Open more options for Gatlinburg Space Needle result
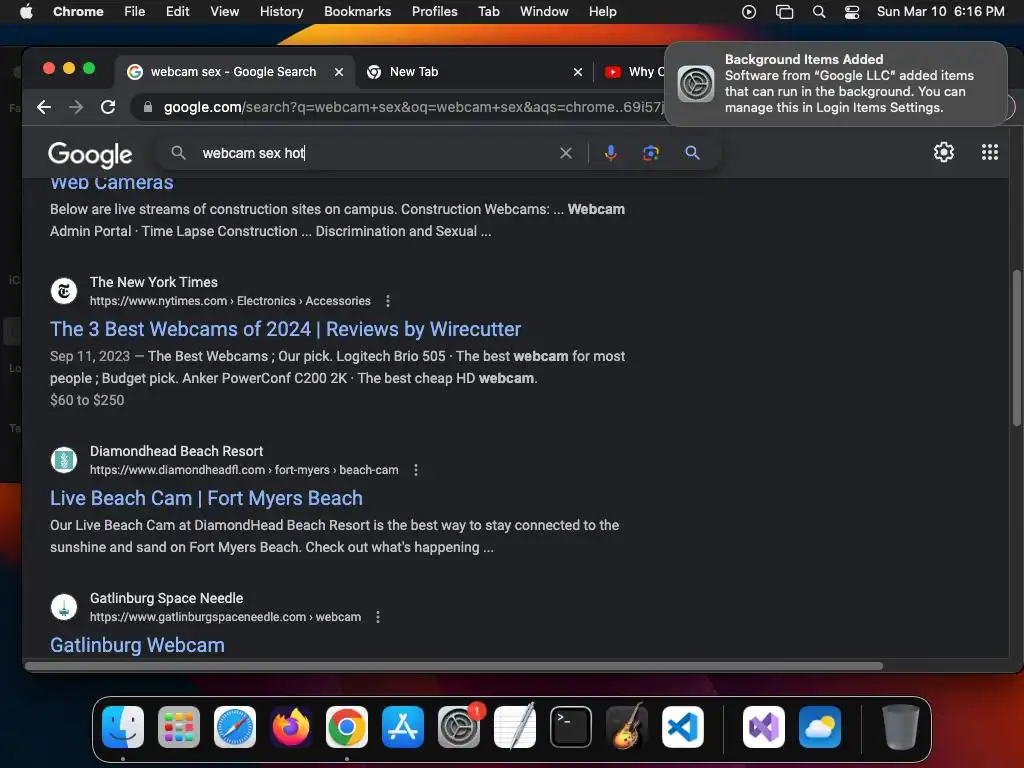Image resolution: width=1024 pixels, height=768 pixels. tap(378, 617)
